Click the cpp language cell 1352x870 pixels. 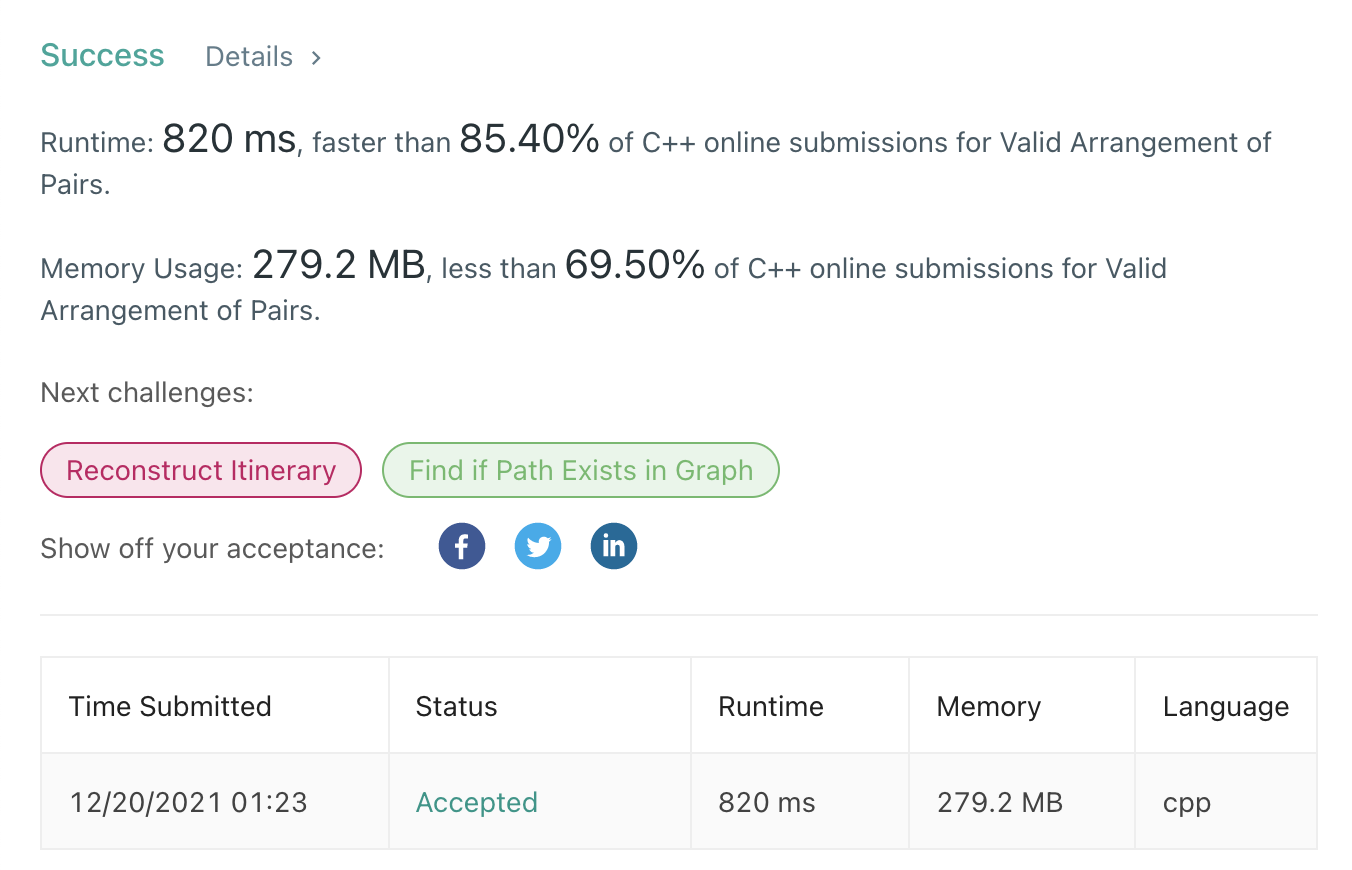tap(1186, 802)
